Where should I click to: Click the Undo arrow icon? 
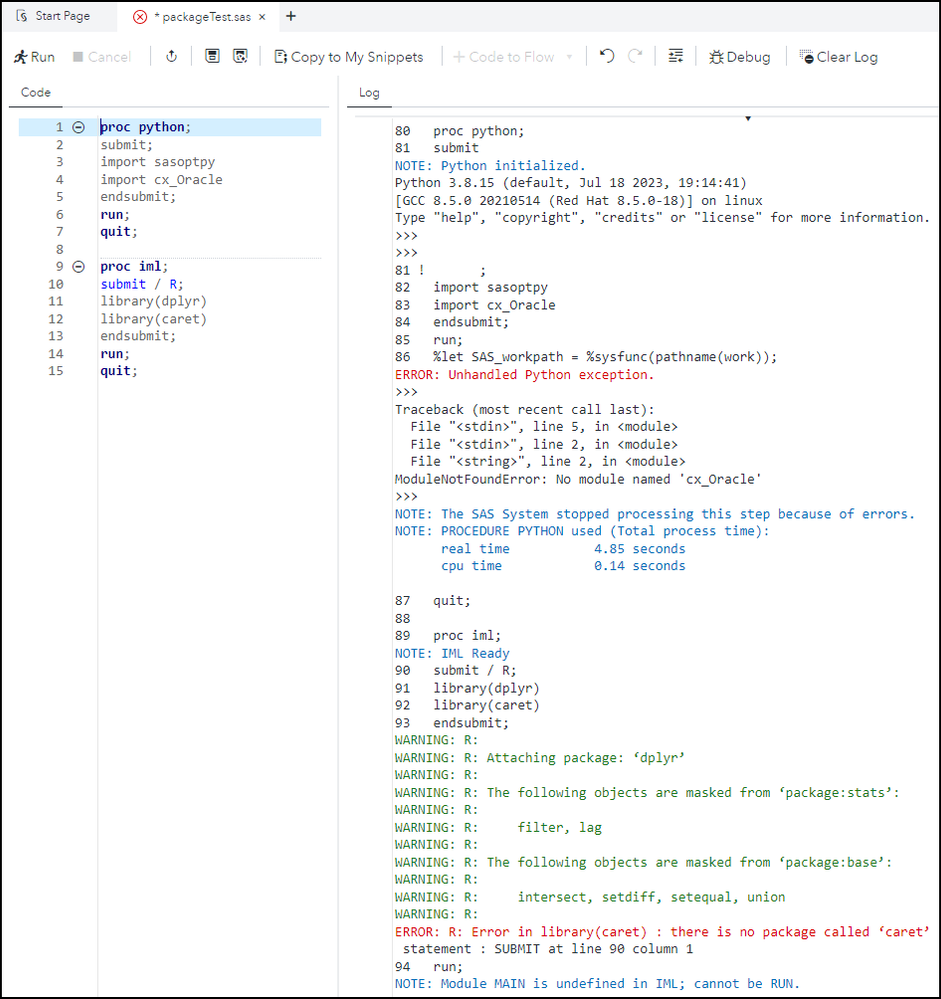click(607, 57)
